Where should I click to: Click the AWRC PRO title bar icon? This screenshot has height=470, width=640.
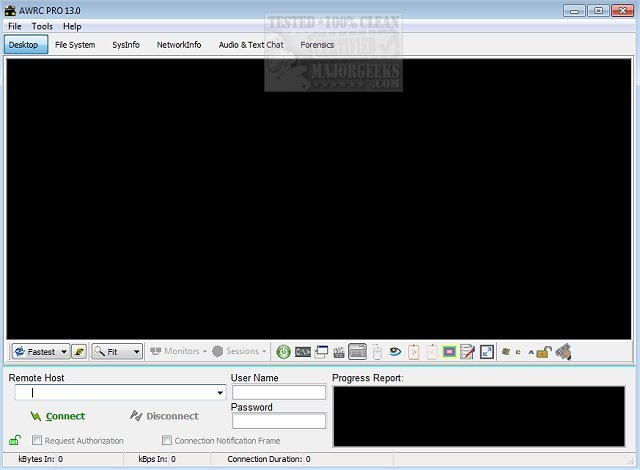click(10, 10)
